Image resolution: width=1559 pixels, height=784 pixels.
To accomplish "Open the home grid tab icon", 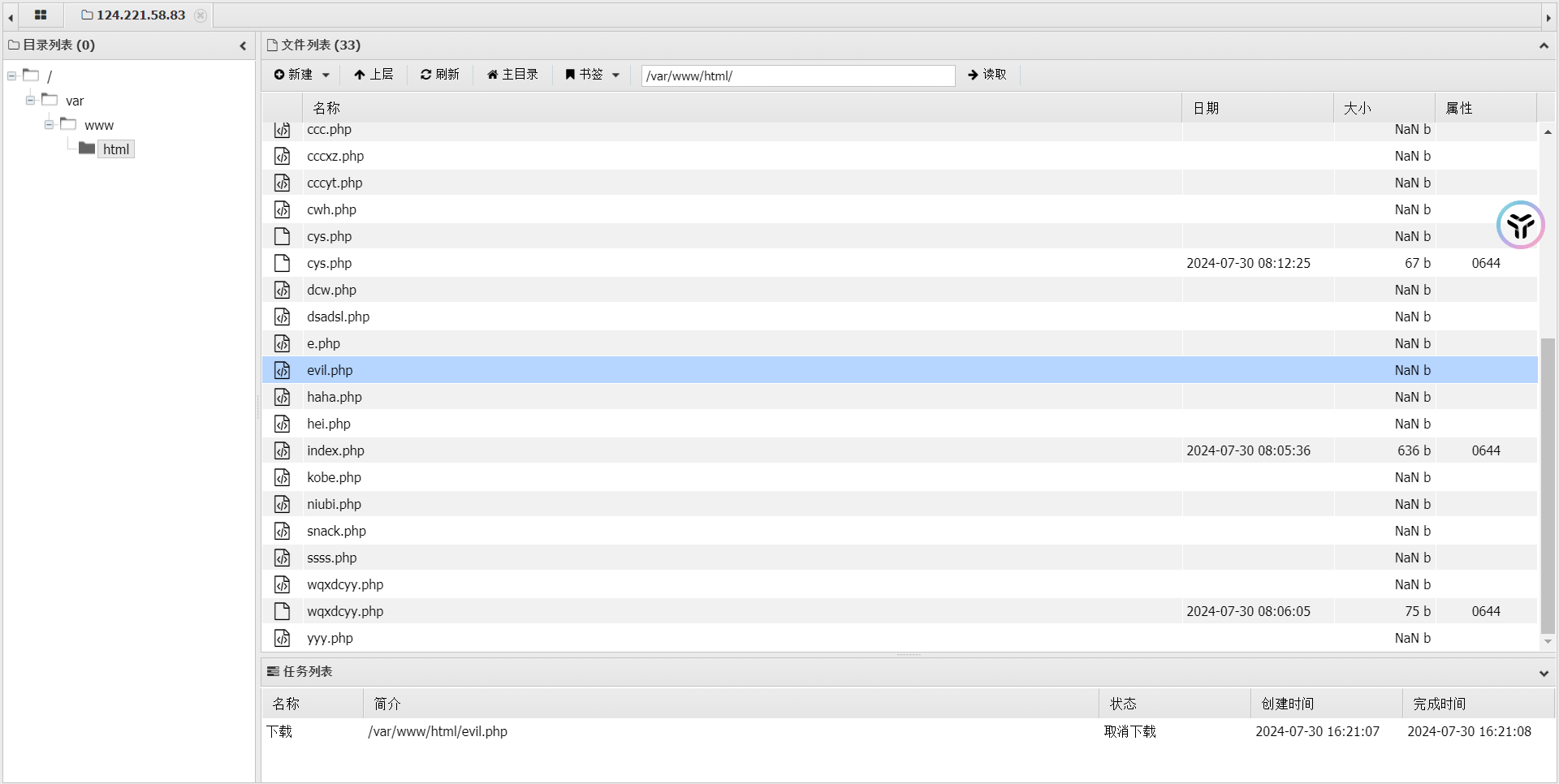I will [41, 15].
